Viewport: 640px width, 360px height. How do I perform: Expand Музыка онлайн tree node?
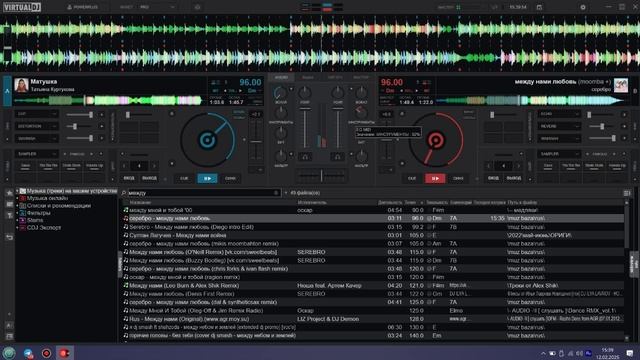click(x=17, y=198)
